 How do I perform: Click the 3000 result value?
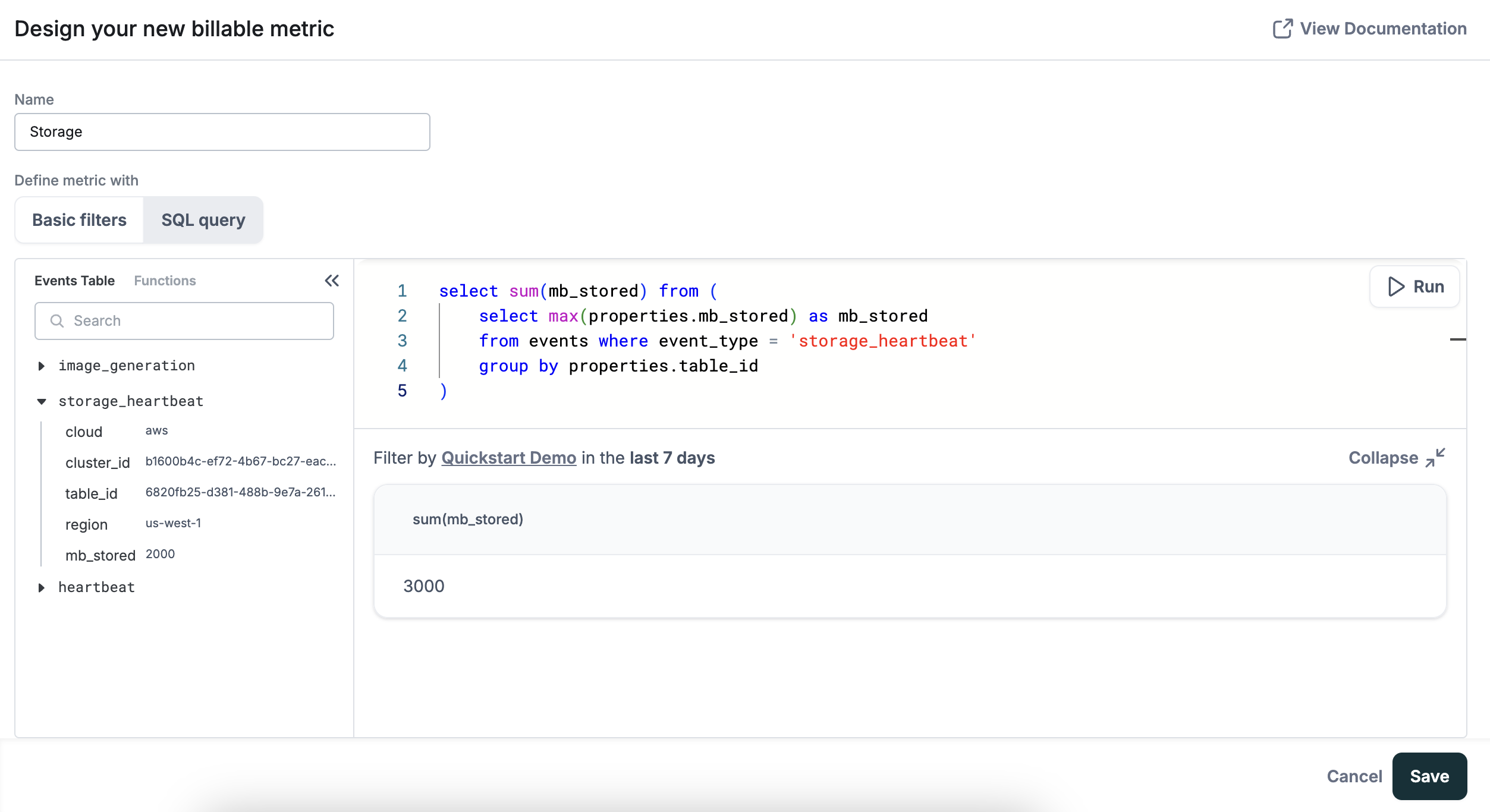pos(423,586)
